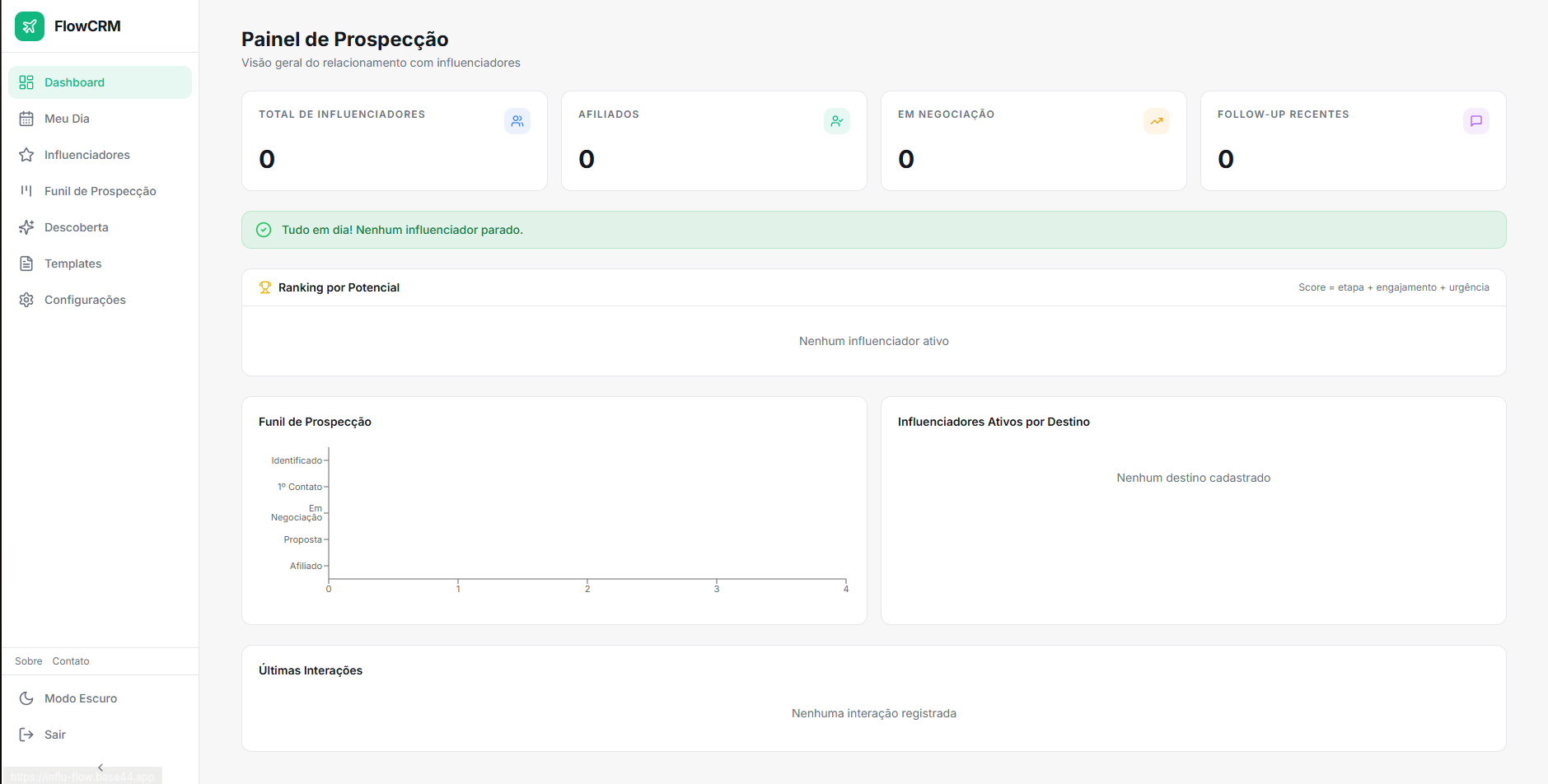Screen dimensions: 1548x784
Task: Click the Sair logout arrow icon
Action: click(x=26, y=735)
